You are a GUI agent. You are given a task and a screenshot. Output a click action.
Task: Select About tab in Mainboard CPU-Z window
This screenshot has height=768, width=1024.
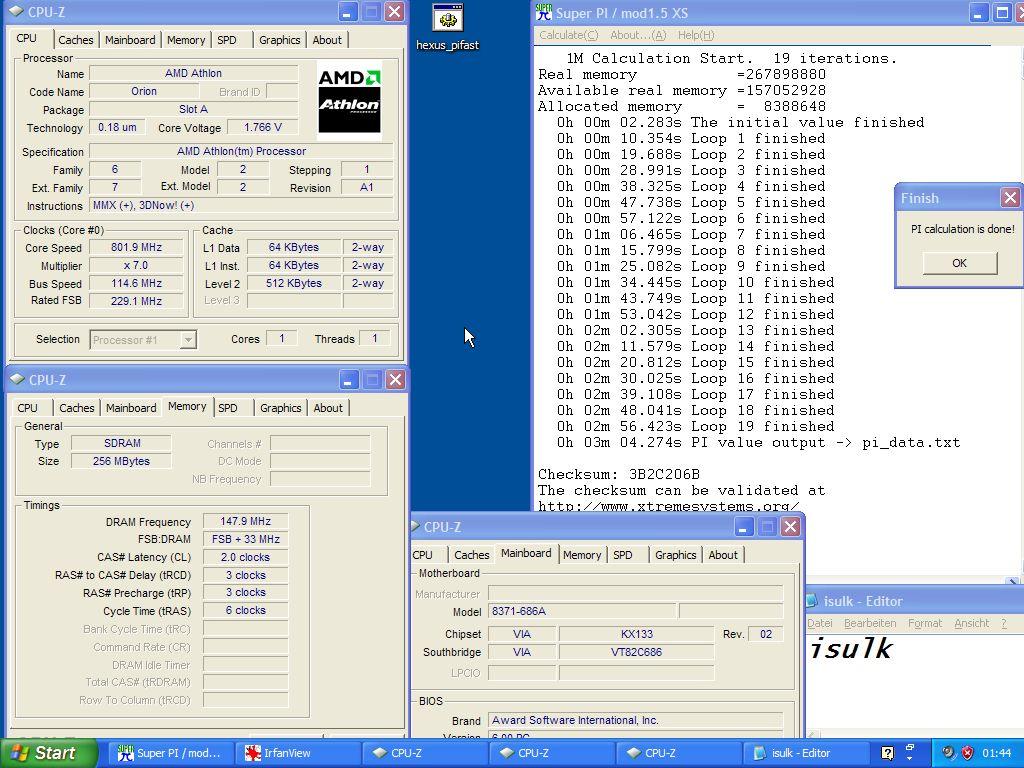point(723,555)
